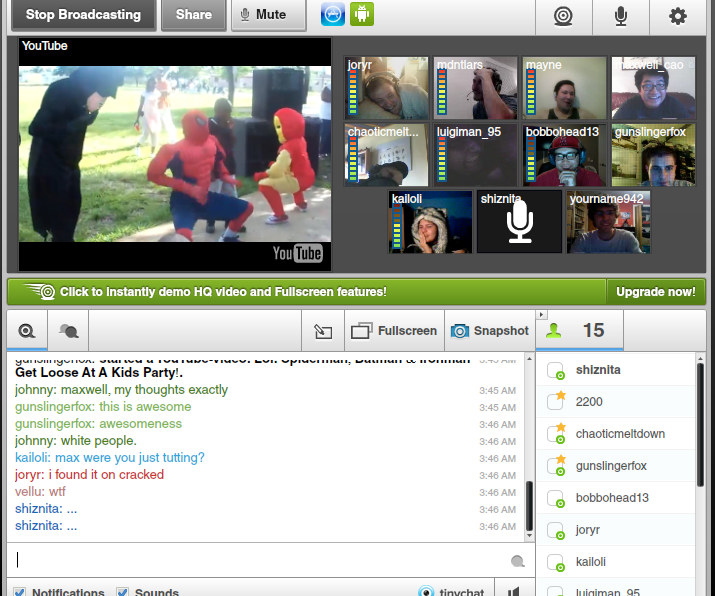Click the user list scrollbar thumb

click(x=700, y=423)
